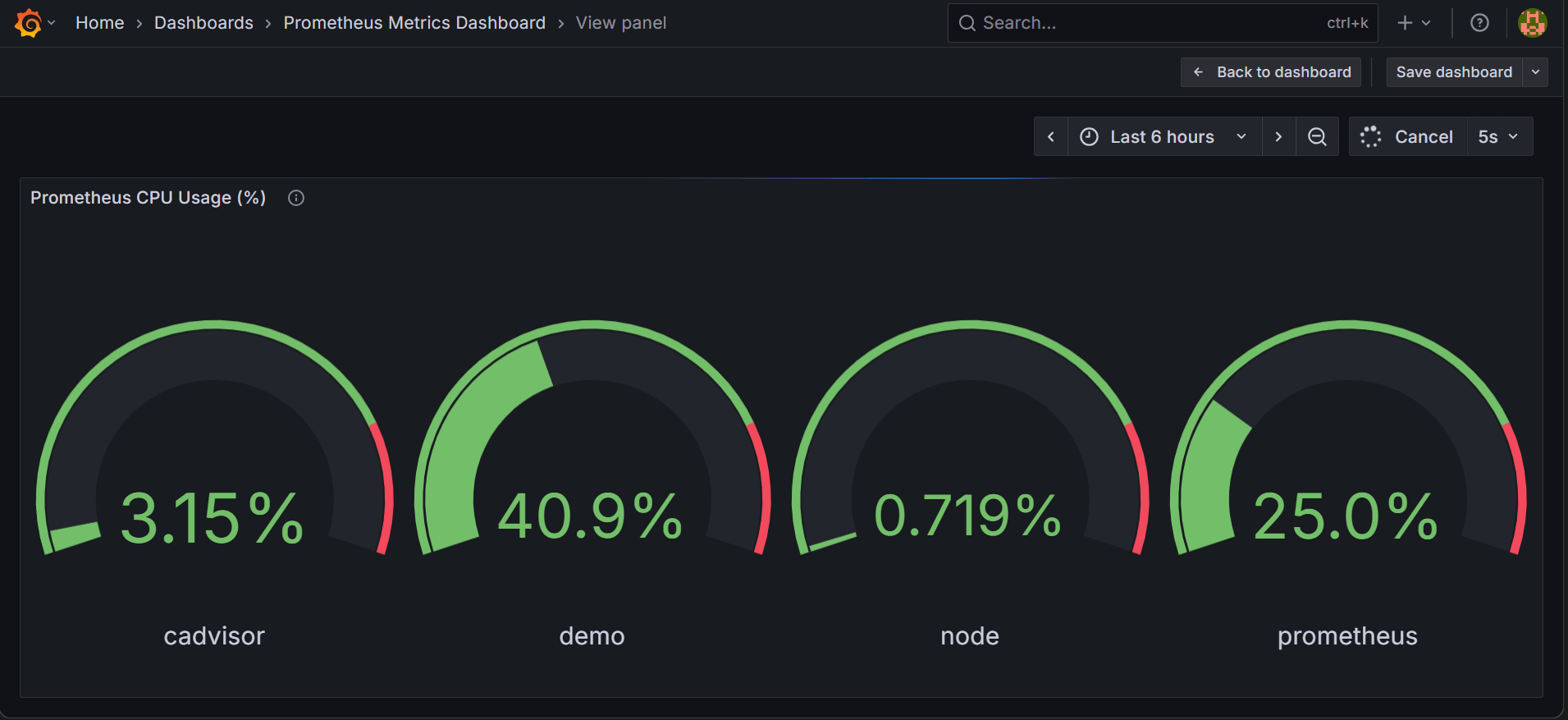Click the Grafana logo icon

[x=28, y=23]
